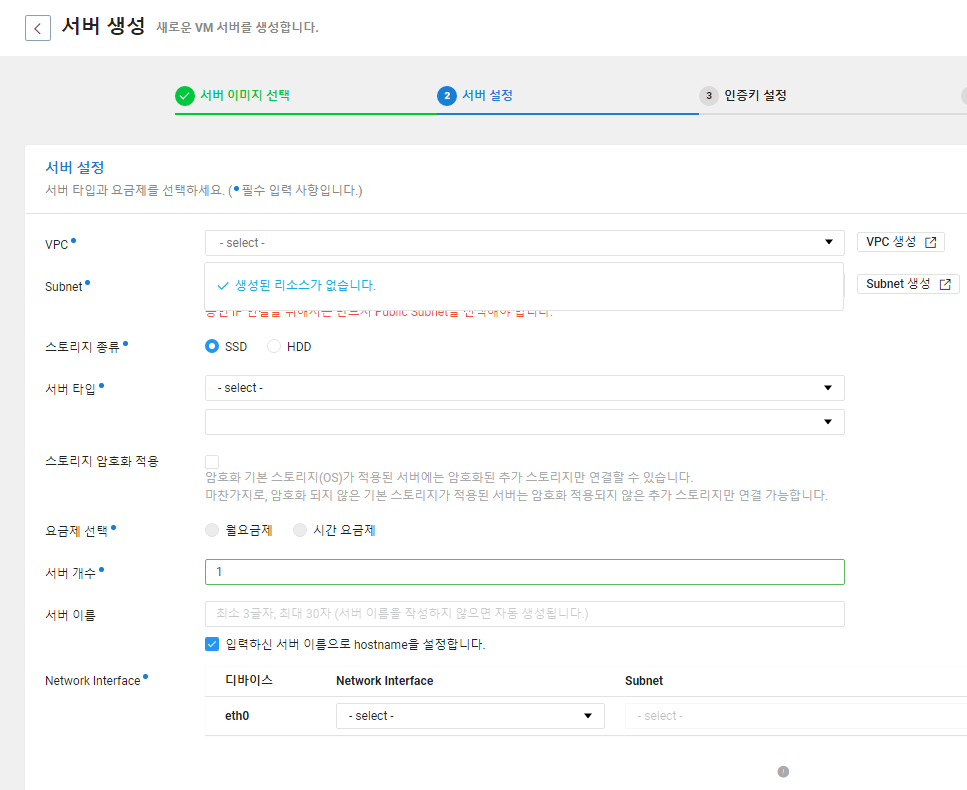The image size is (967, 790).
Task: Choose the 시간 요금제 pricing option
Action: point(300,530)
